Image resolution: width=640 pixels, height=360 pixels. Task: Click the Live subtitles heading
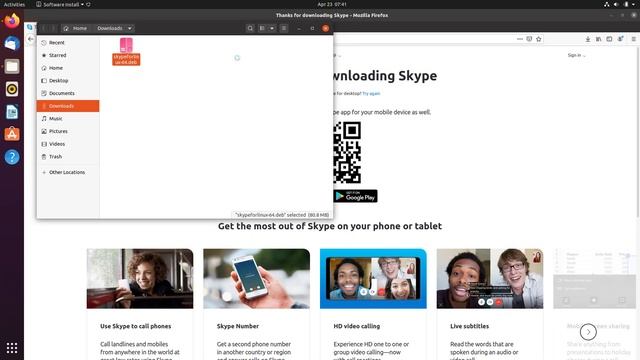pos(469,326)
